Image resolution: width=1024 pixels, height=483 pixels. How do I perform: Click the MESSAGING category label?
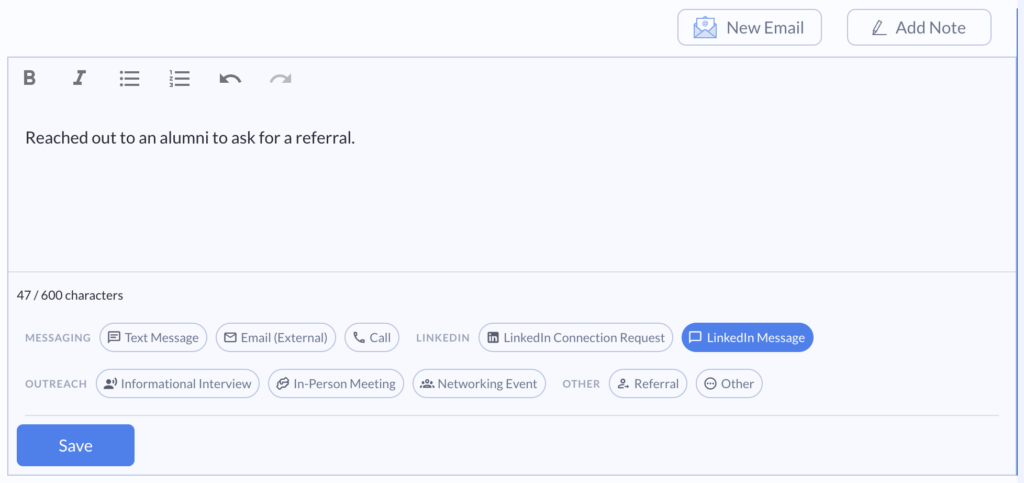pyautogui.click(x=58, y=338)
